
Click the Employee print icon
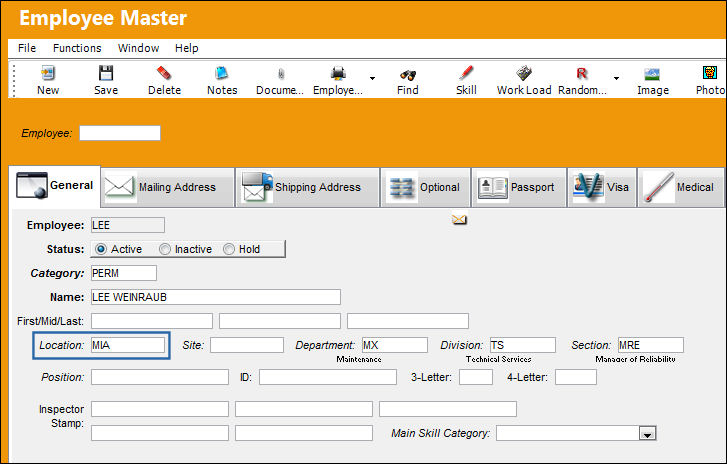click(x=338, y=73)
